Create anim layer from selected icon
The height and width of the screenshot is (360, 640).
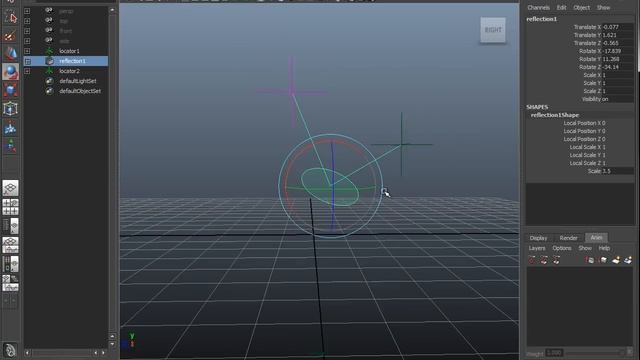pyautogui.click(x=628, y=260)
